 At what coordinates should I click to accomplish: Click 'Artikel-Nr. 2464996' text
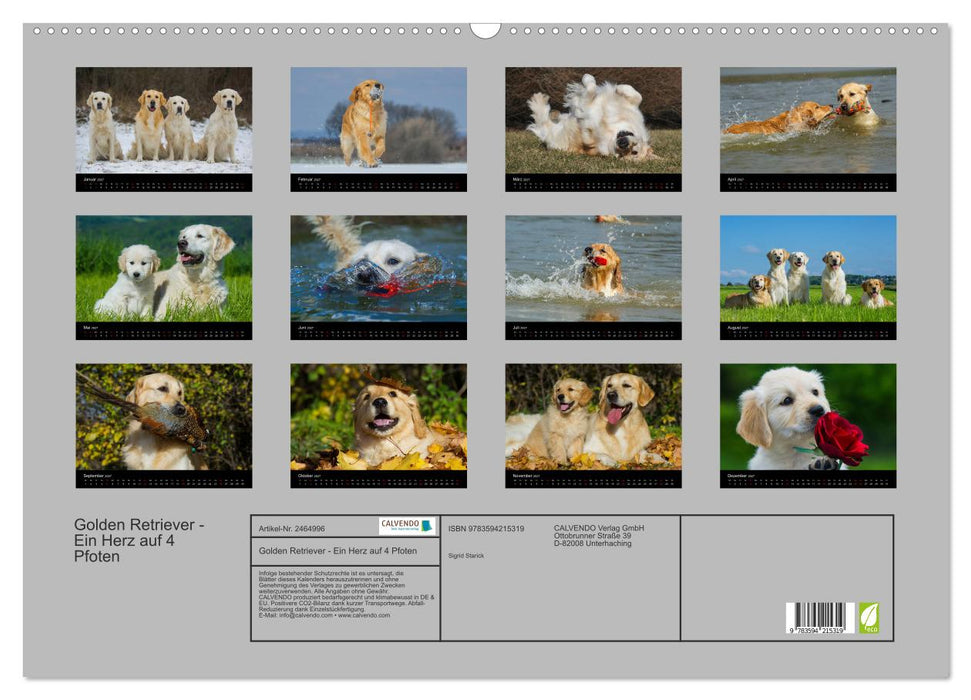pyautogui.click(x=292, y=528)
